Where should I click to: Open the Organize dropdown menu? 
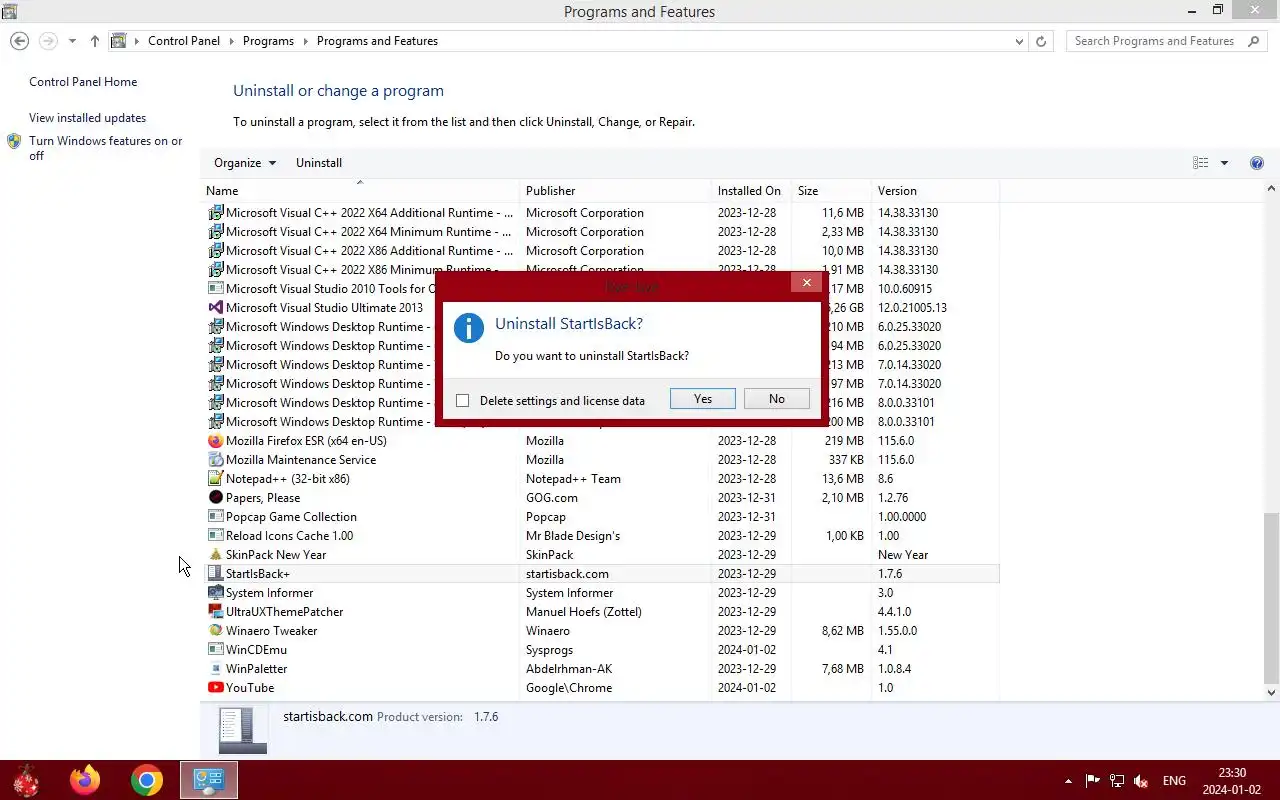[245, 163]
